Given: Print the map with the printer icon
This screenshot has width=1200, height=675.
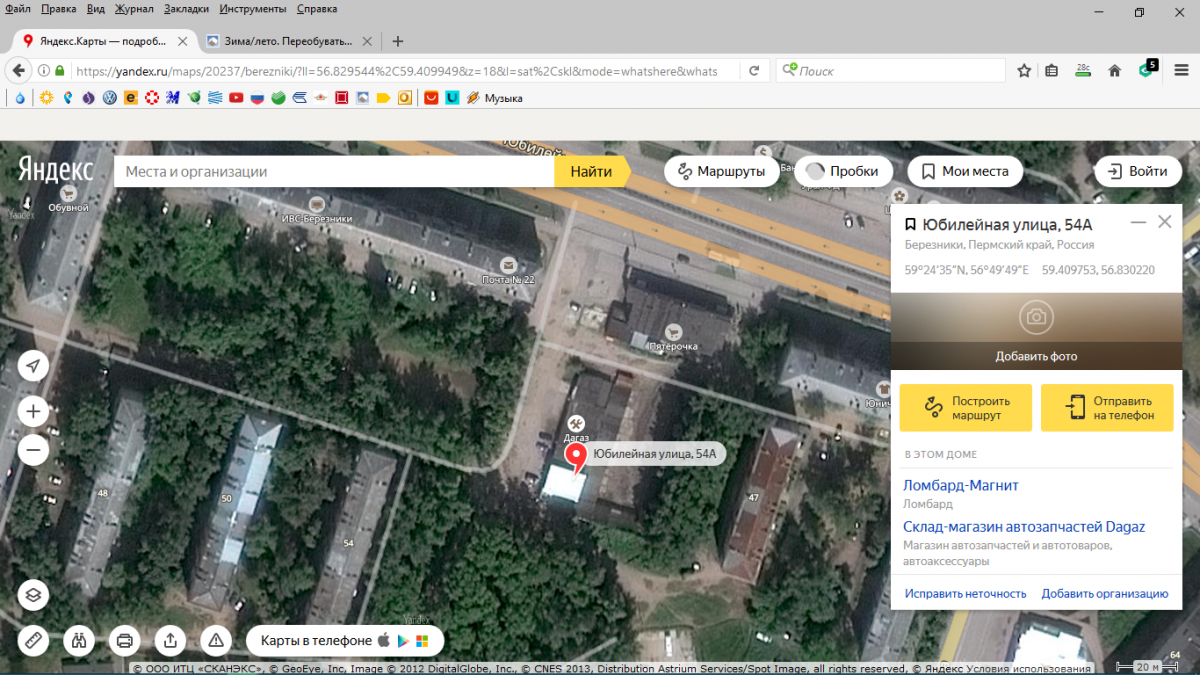Looking at the screenshot, I should (x=124, y=640).
